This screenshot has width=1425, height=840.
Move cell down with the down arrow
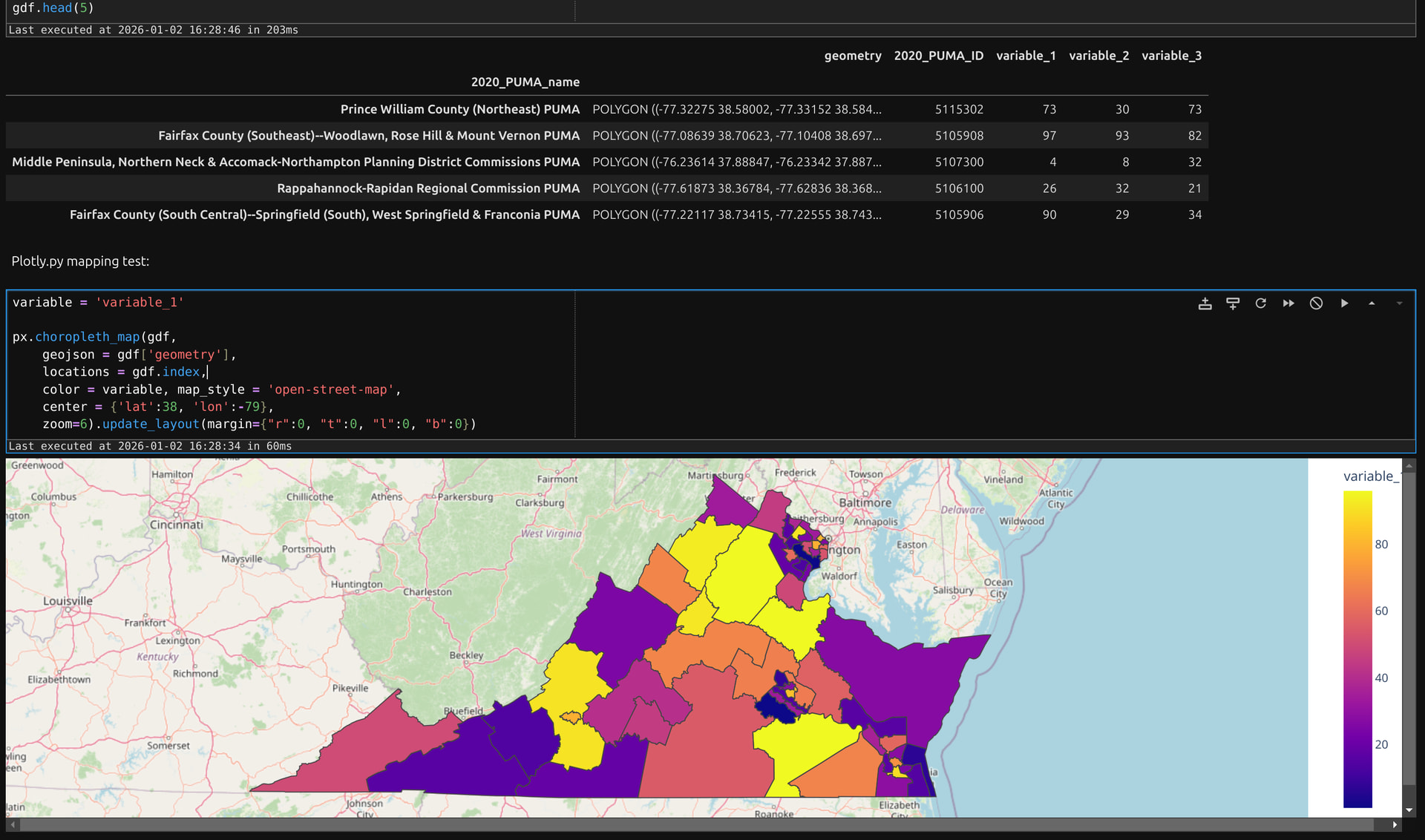[1399, 303]
